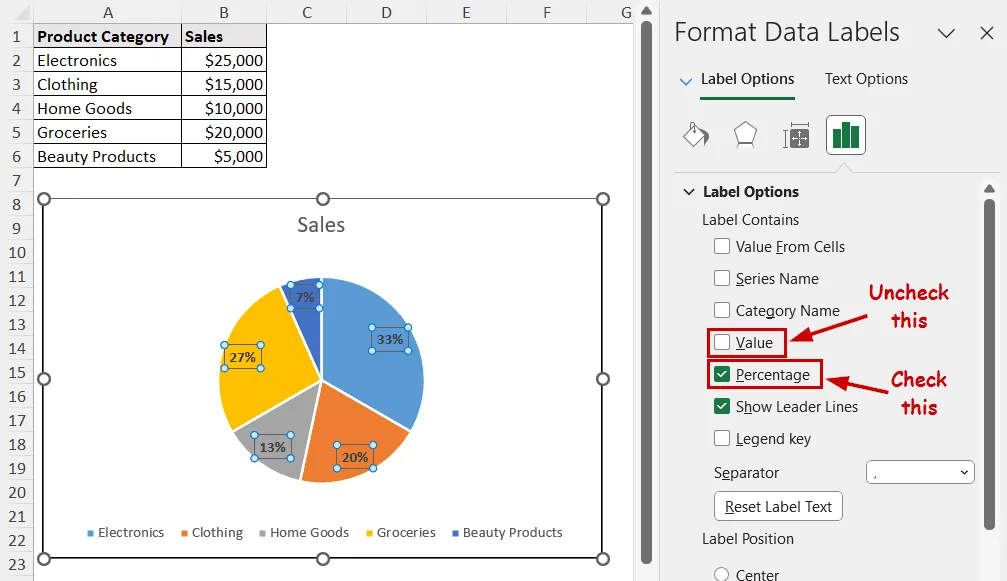
Task: Select the Label Options bar chart icon
Action: [x=845, y=135]
